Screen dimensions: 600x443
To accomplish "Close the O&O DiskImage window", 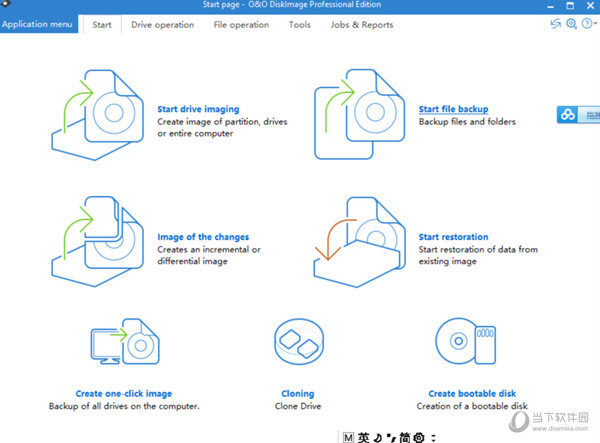I will (x=590, y=5).
